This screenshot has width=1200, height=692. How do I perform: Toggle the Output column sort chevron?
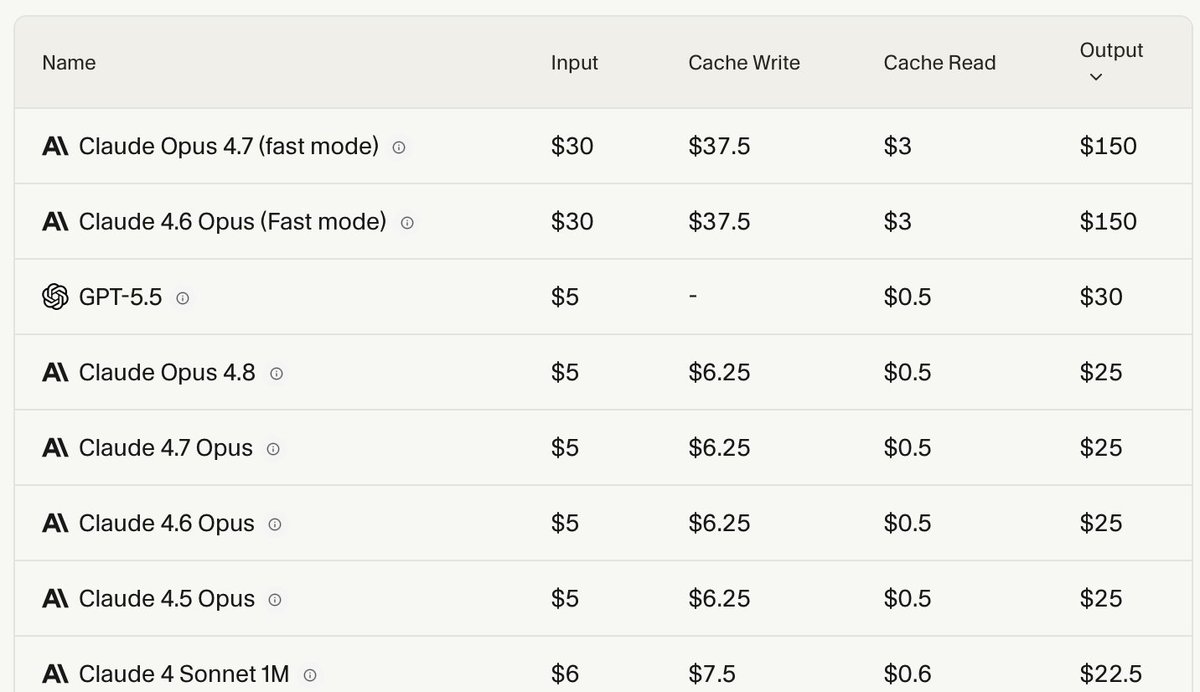1095,77
